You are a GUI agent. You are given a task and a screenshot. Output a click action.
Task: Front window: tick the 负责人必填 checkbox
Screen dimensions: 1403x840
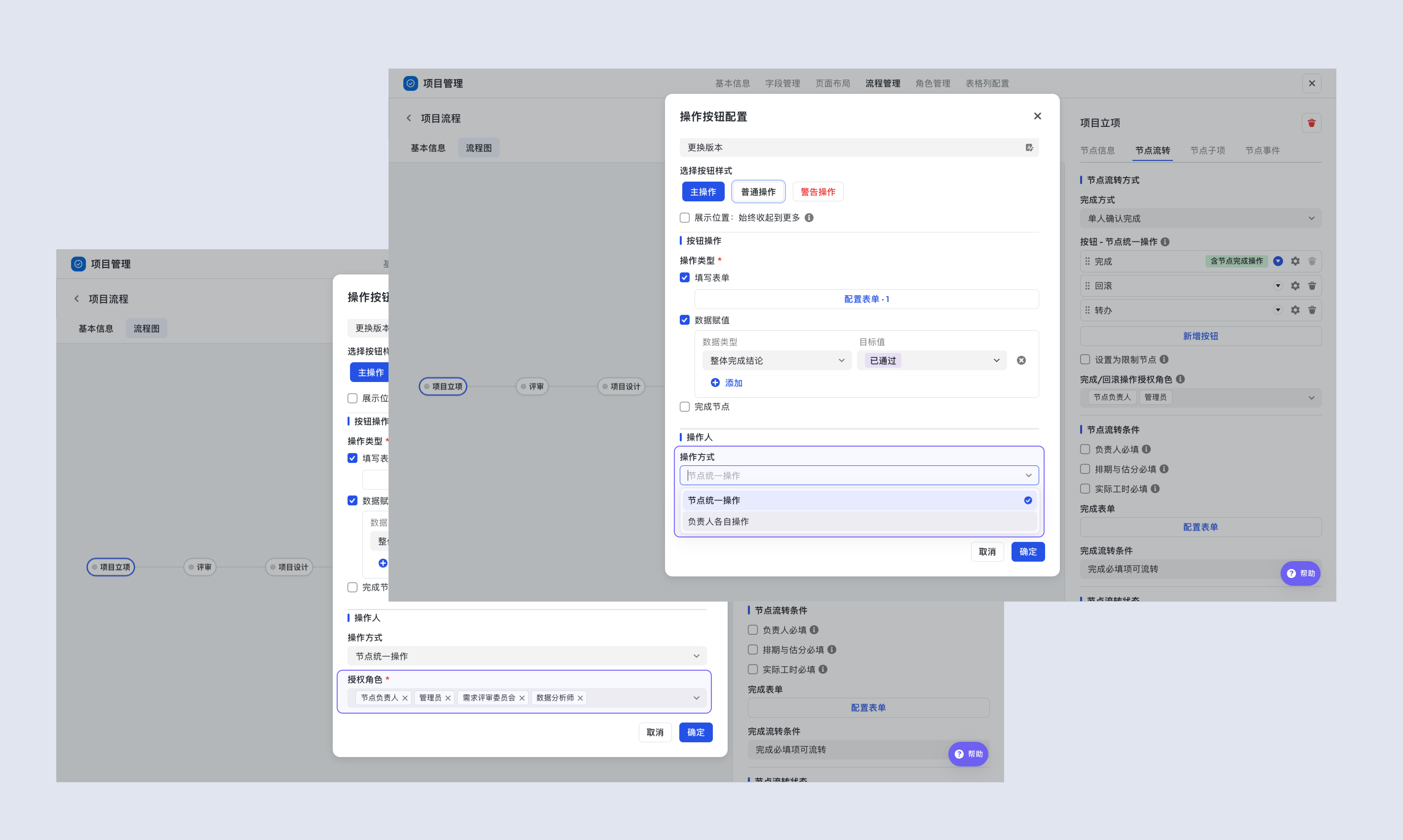[x=1085, y=449]
